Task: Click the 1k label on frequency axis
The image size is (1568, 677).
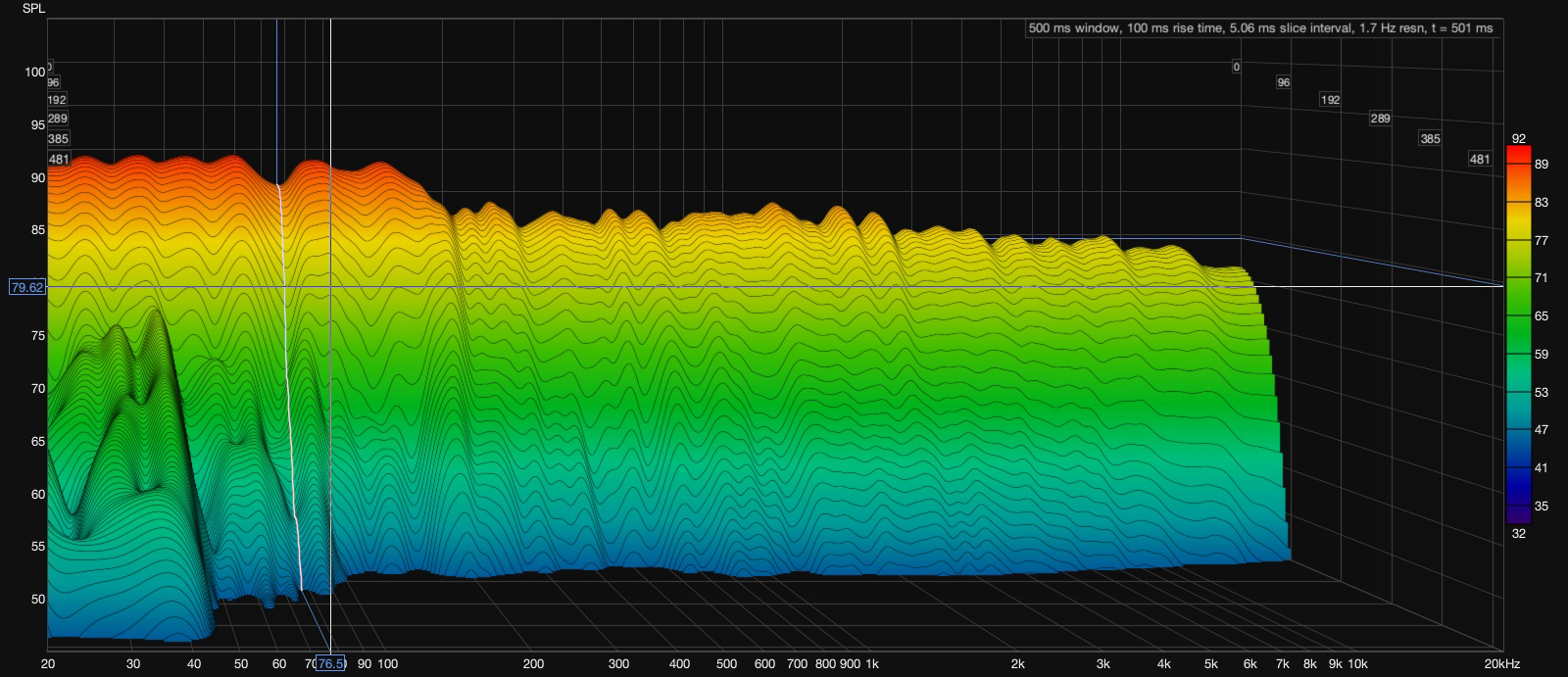Action: [x=871, y=663]
